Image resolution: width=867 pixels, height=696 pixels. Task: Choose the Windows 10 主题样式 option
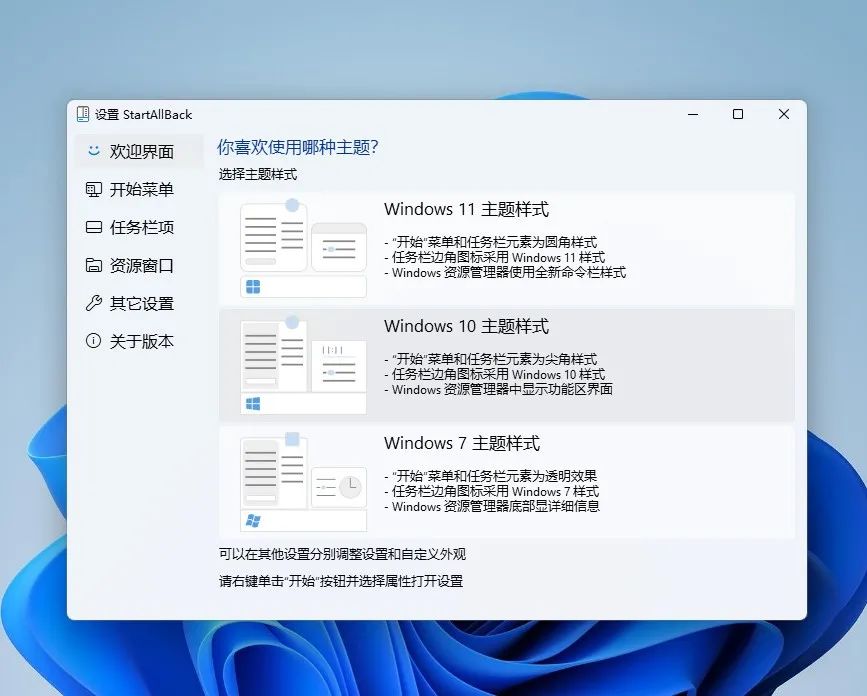(506, 365)
